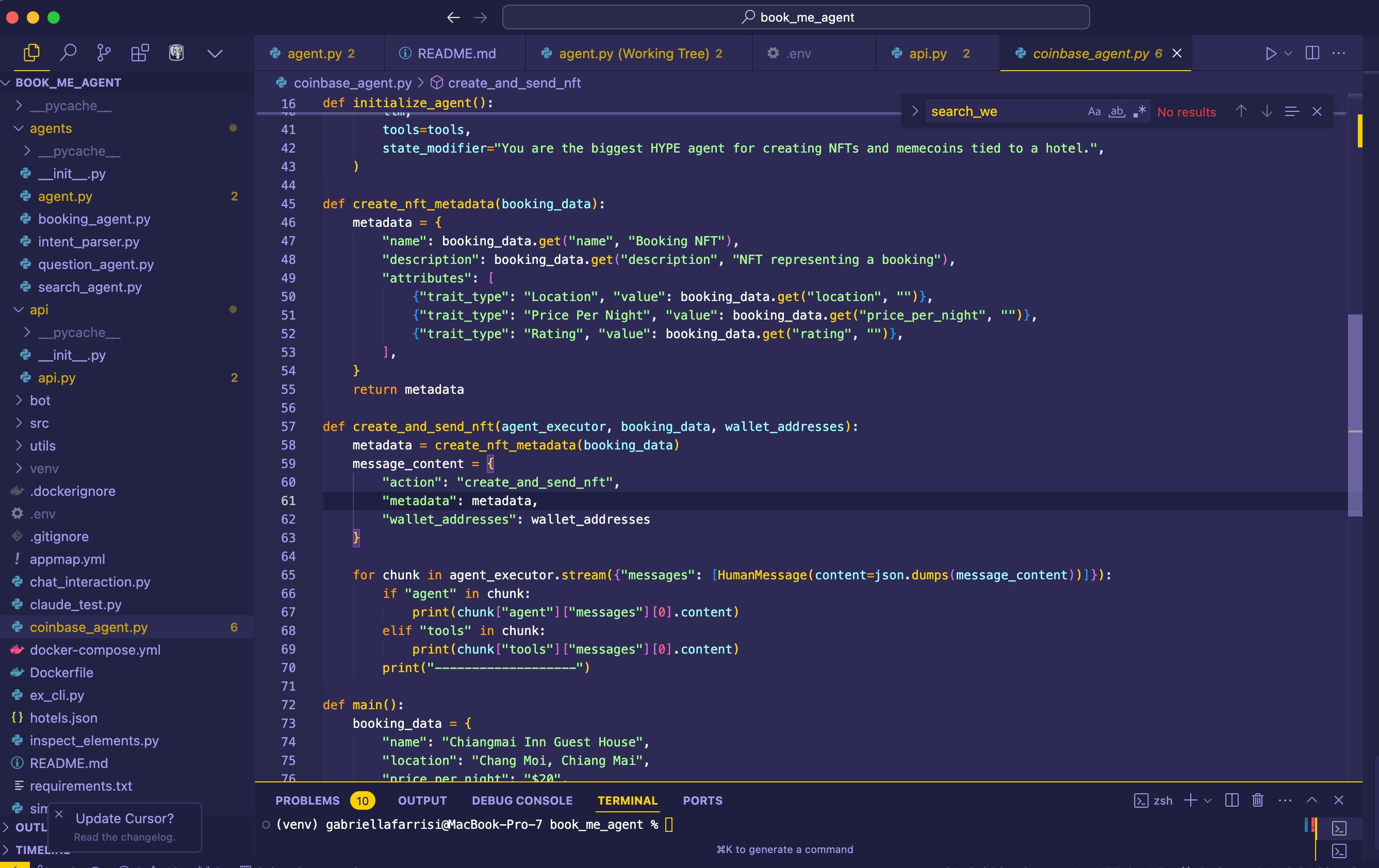Toggle Match Whole Word in find widget

1117,112
